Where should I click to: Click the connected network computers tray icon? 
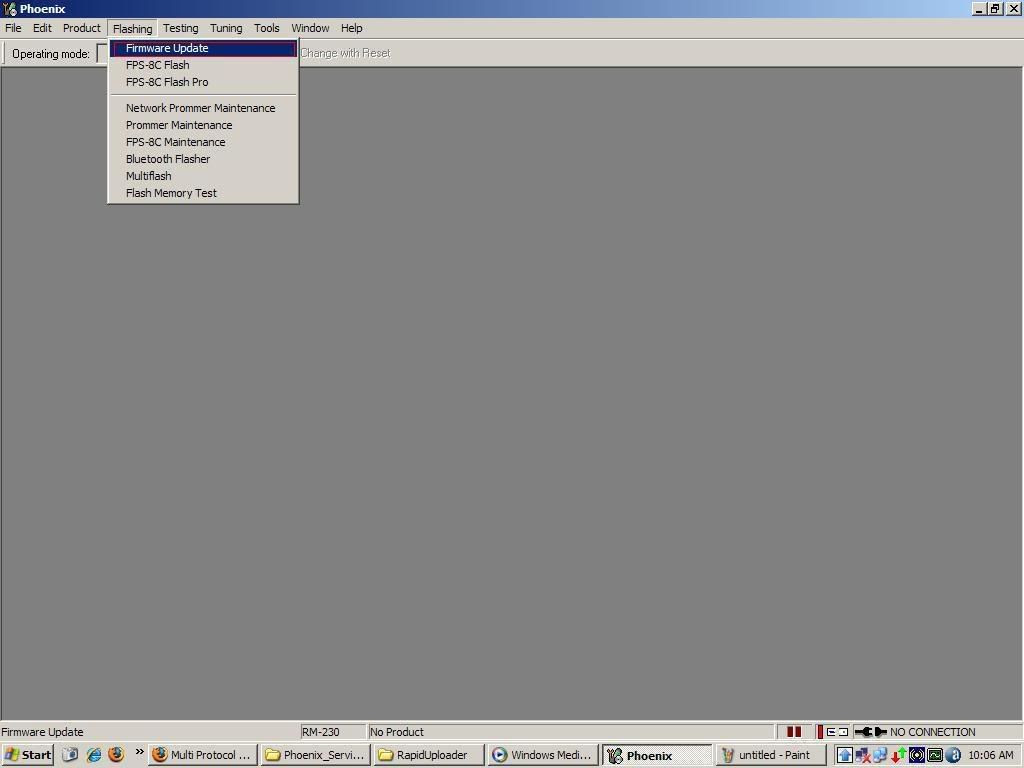(x=880, y=756)
